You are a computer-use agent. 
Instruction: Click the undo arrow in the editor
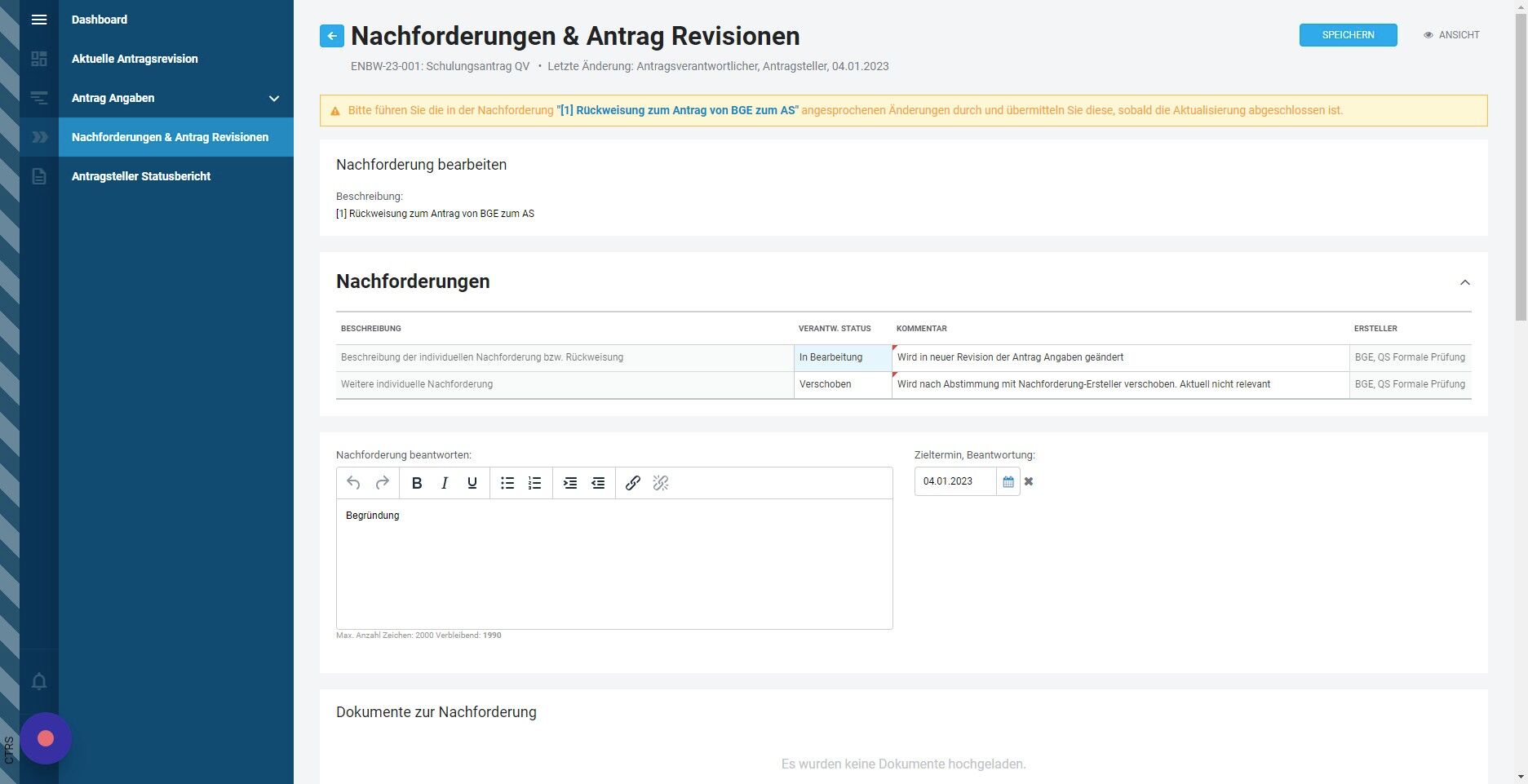353,483
